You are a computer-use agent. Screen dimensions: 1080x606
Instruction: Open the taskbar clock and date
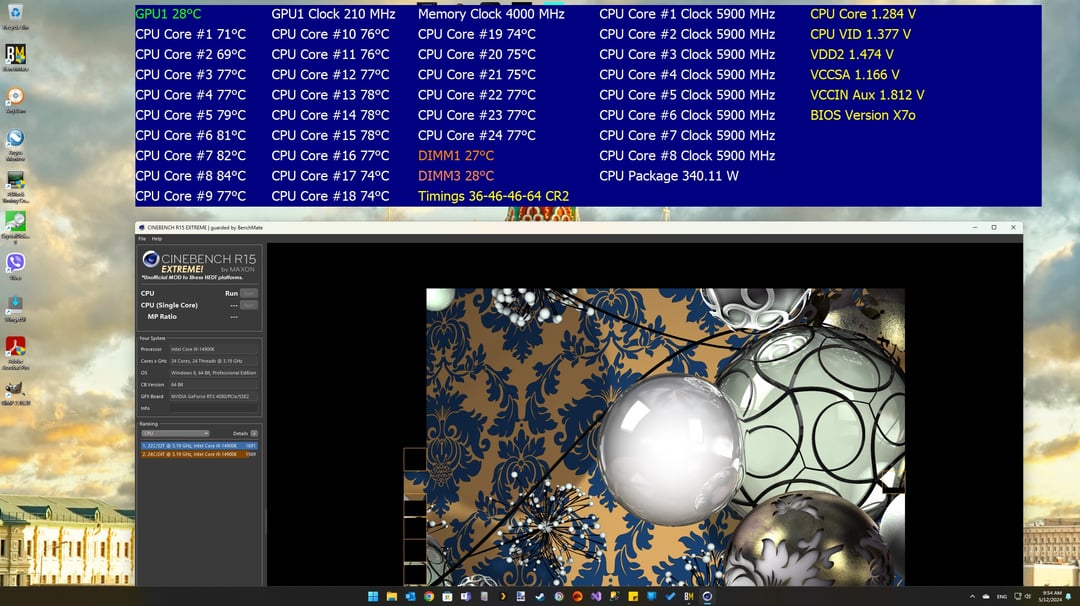click(1050, 596)
